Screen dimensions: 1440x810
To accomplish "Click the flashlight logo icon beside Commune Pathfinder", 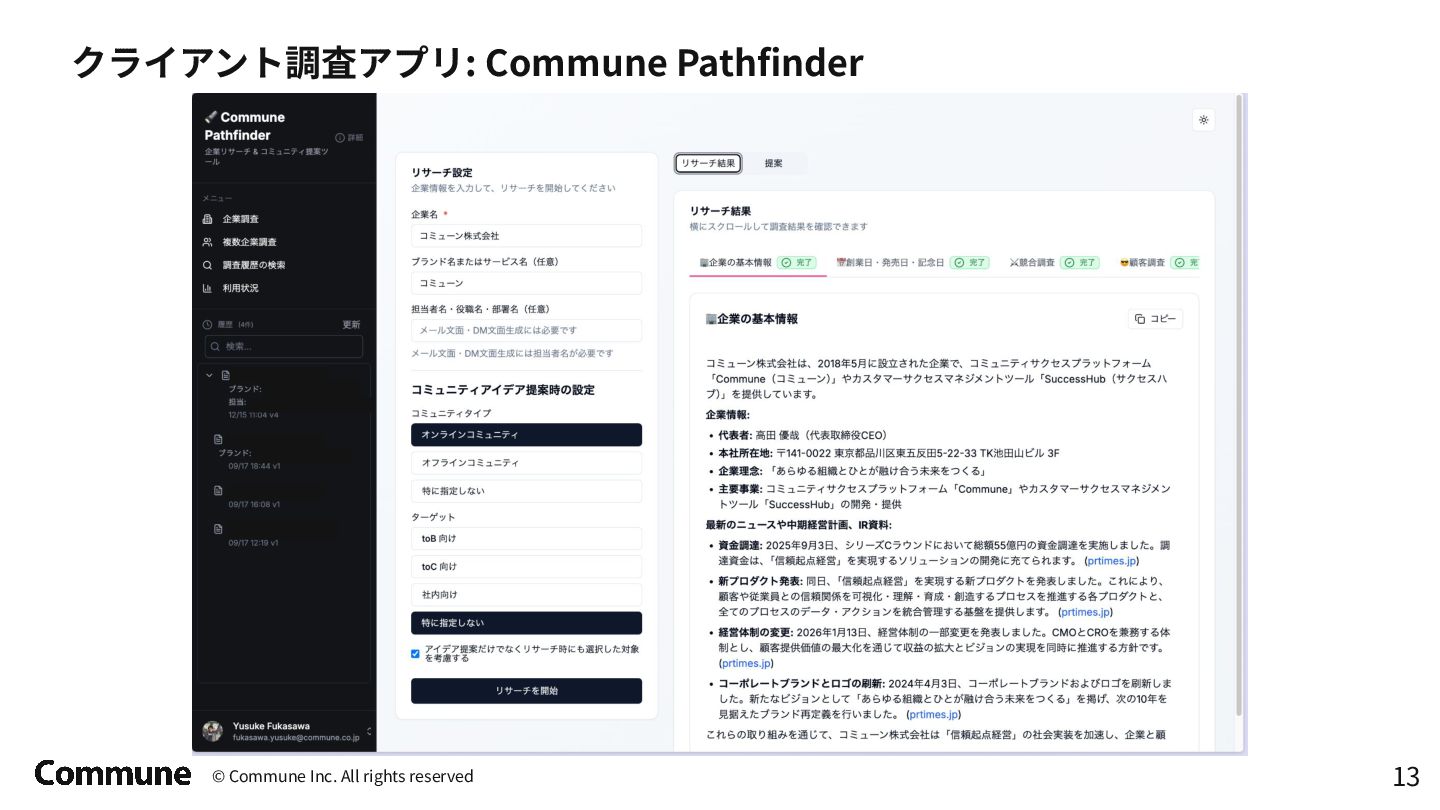I will pyautogui.click(x=211, y=117).
